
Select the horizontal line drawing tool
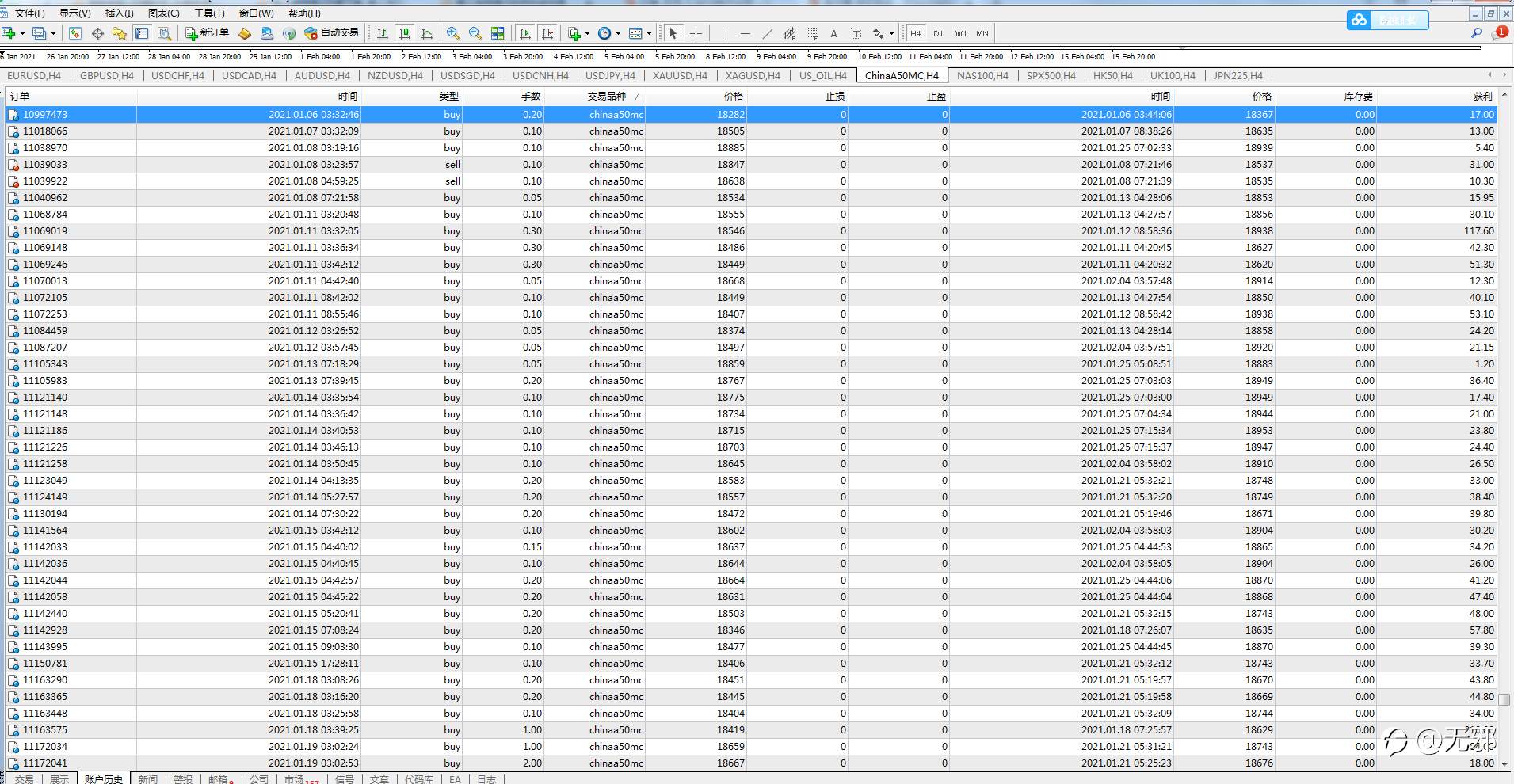pyautogui.click(x=745, y=33)
